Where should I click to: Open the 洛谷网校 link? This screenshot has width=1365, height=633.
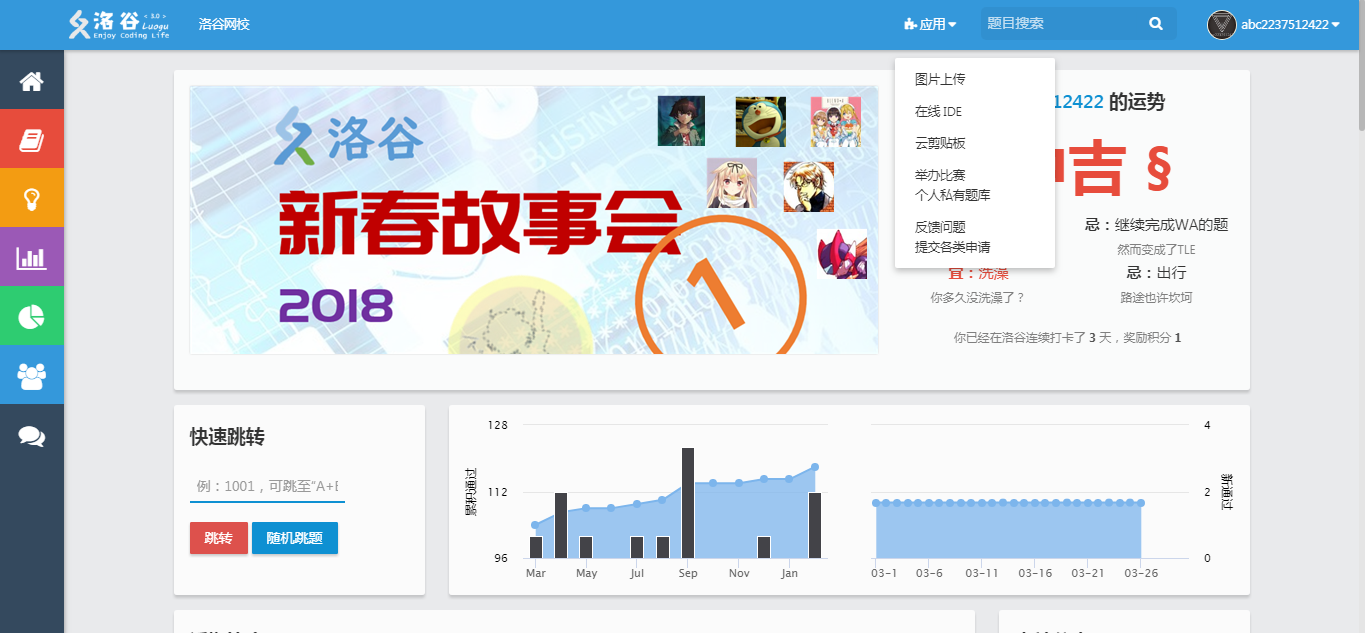tap(224, 24)
